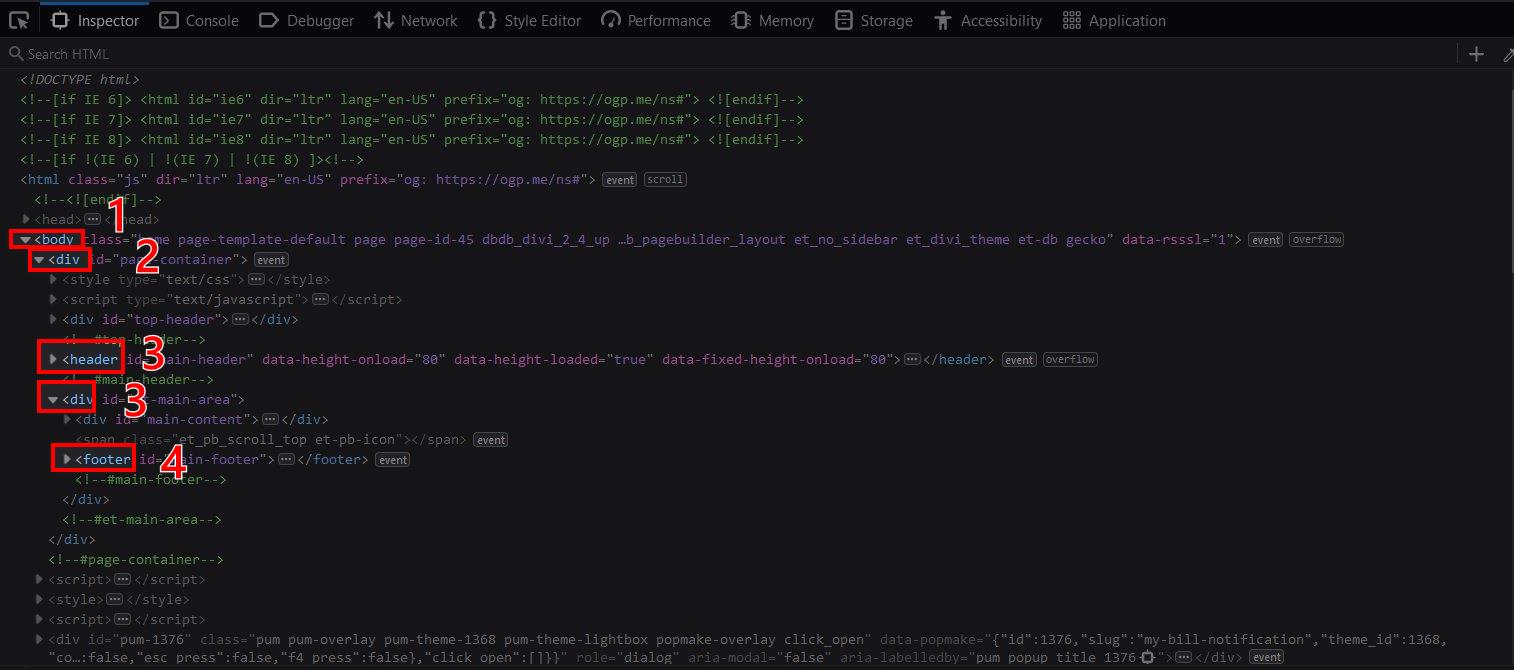The height and width of the screenshot is (670, 1514).
Task: Expand the script type text/javascript node
Action: [54, 299]
